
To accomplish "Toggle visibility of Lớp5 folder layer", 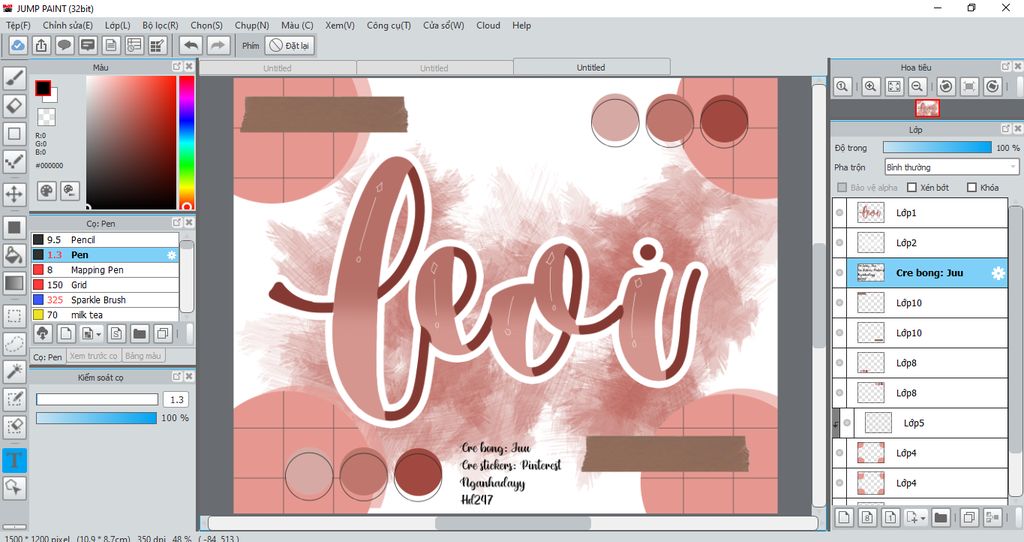I will pos(847,423).
